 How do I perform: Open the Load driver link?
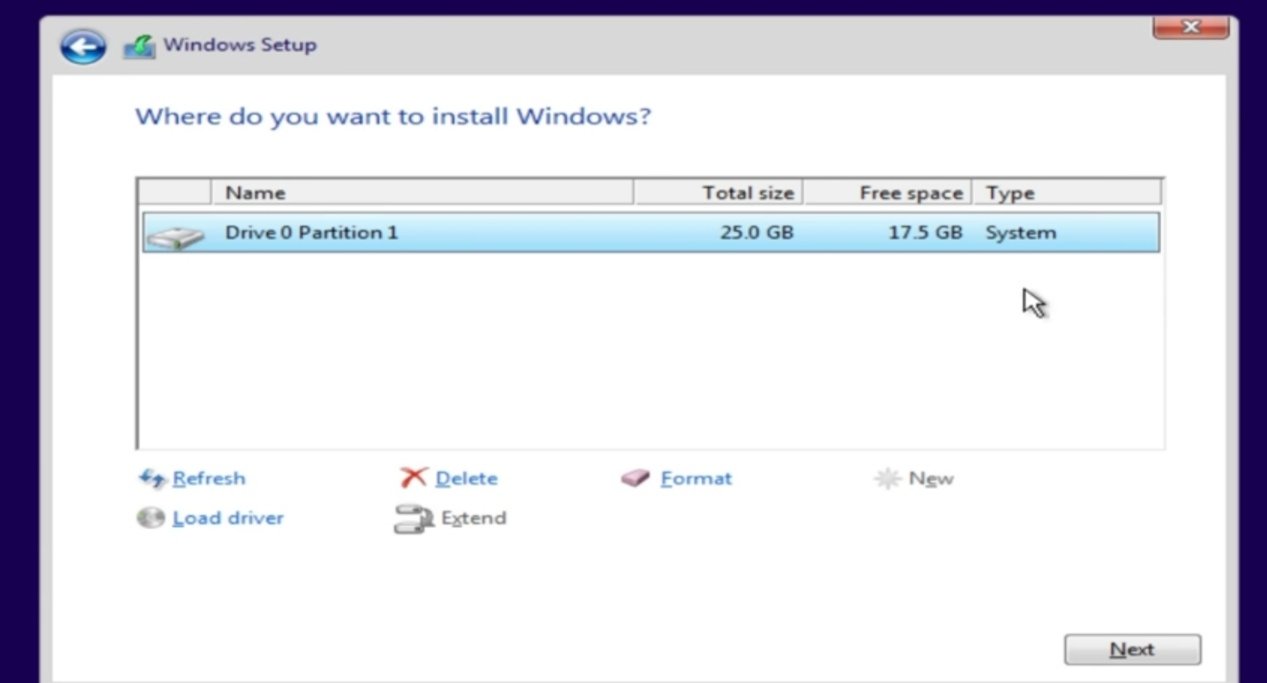tap(228, 518)
